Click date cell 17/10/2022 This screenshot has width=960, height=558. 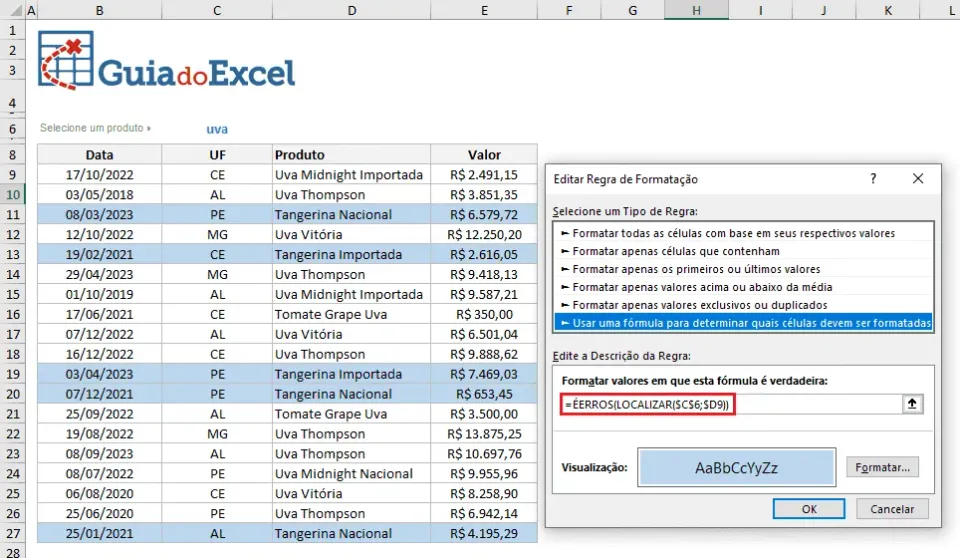click(x=99, y=175)
